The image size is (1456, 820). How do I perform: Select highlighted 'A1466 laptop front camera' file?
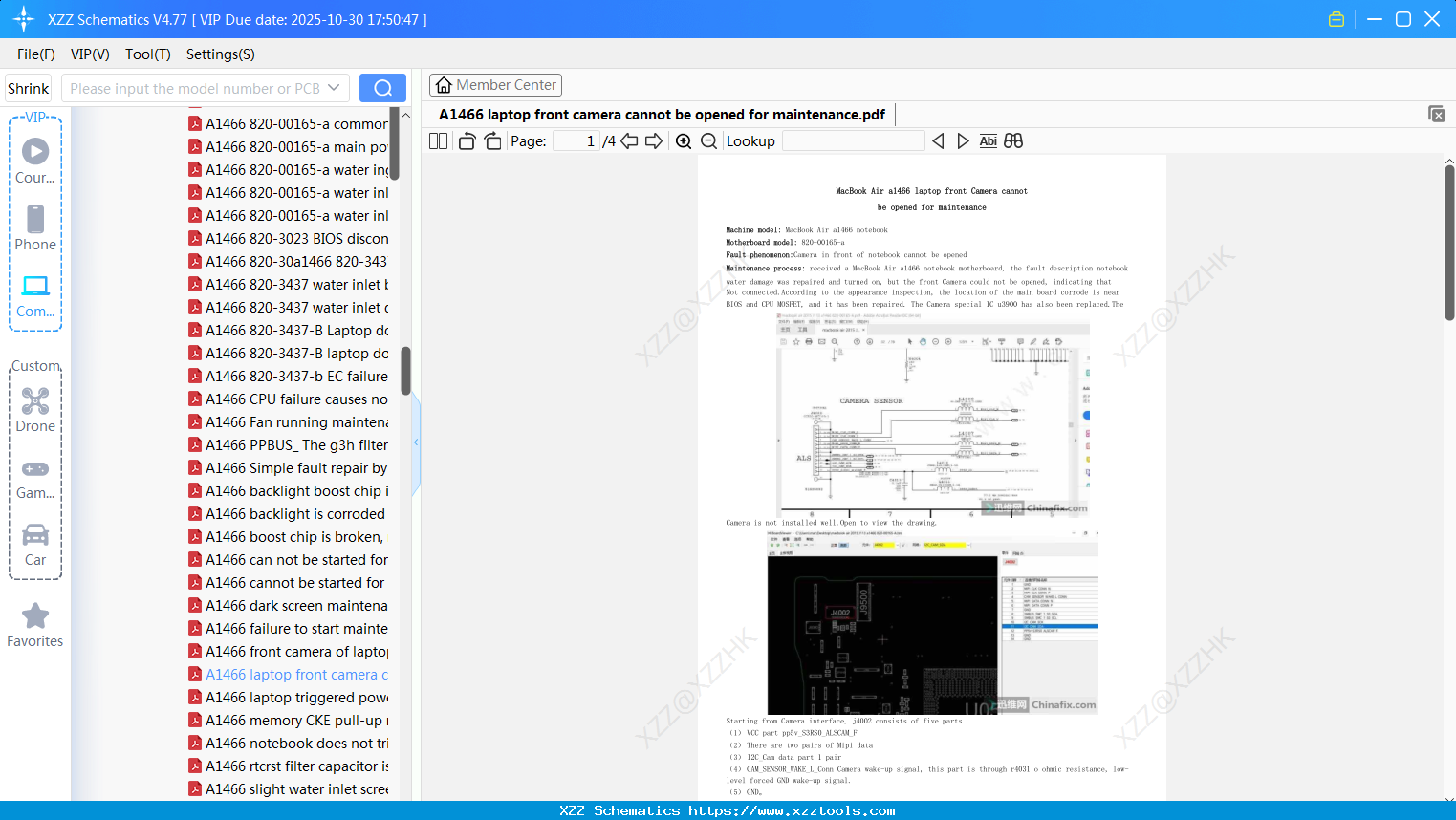pos(288,675)
